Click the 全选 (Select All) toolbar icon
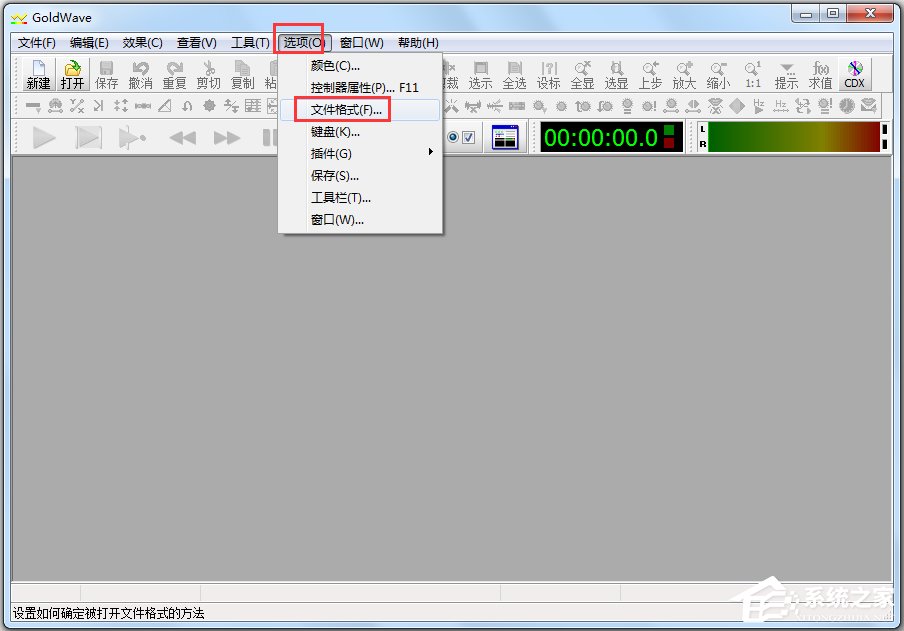This screenshot has width=904, height=631. click(514, 74)
